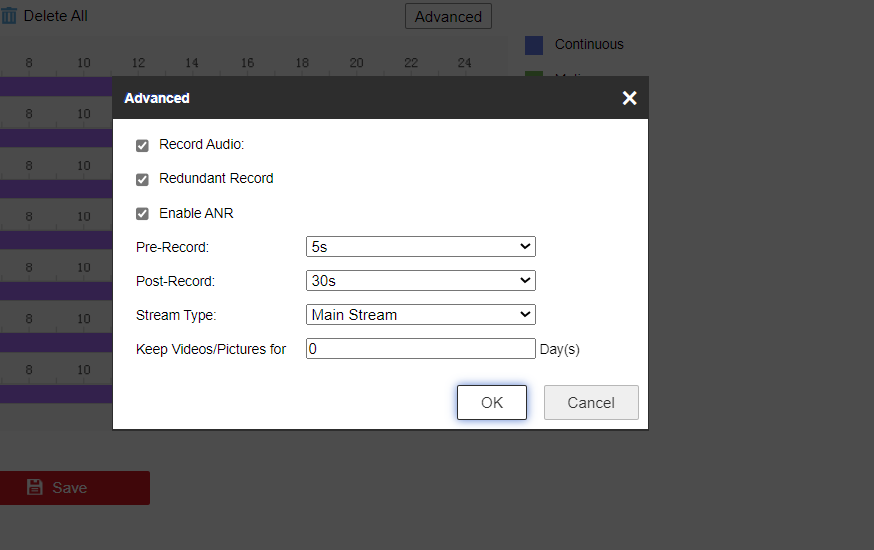Click hour 12 on the top timeline ruler
The height and width of the screenshot is (550, 874).
[138, 63]
